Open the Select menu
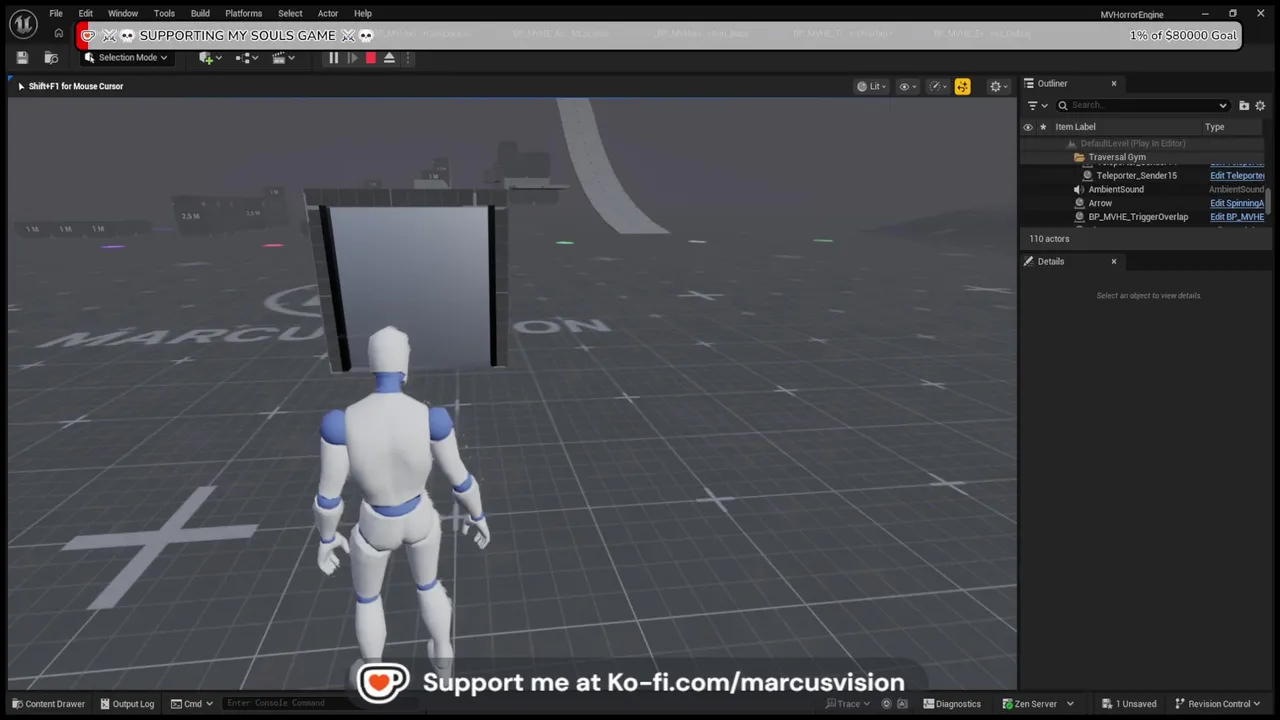This screenshot has width=1280, height=720. click(290, 14)
